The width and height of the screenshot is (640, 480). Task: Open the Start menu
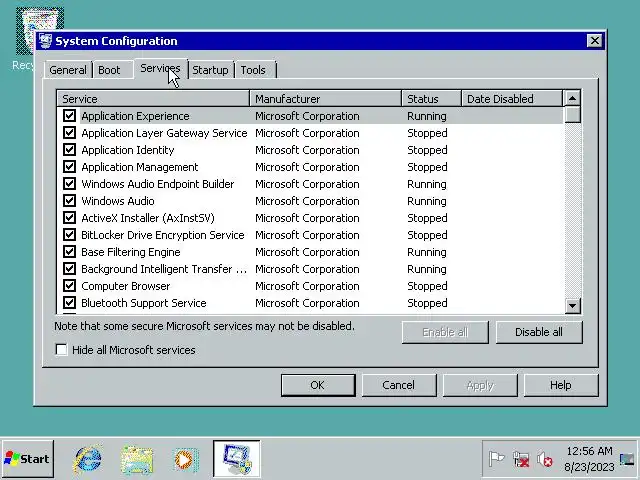(x=27, y=459)
